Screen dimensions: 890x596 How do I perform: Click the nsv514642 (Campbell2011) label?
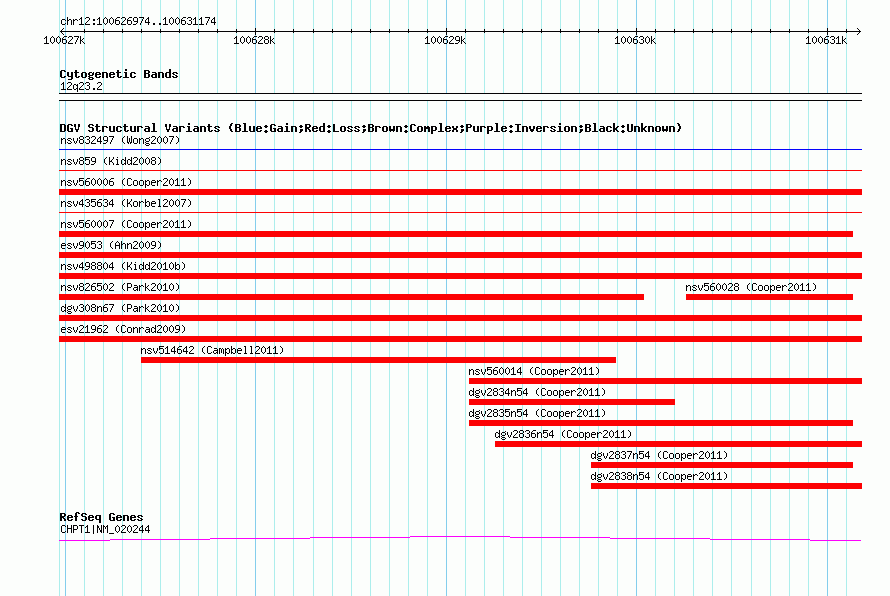(x=212, y=350)
